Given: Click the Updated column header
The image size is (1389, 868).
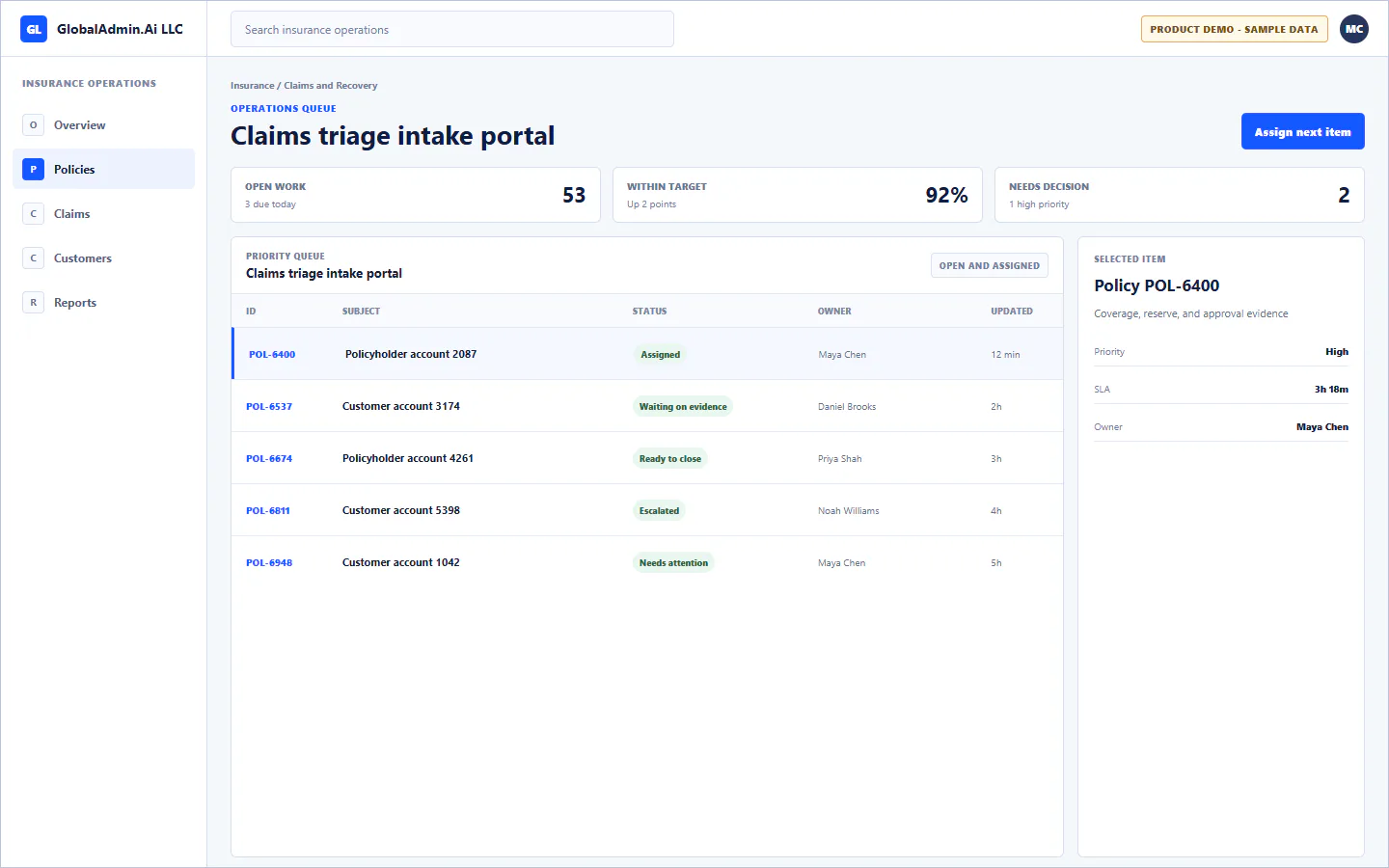Looking at the screenshot, I should (x=1012, y=312).
